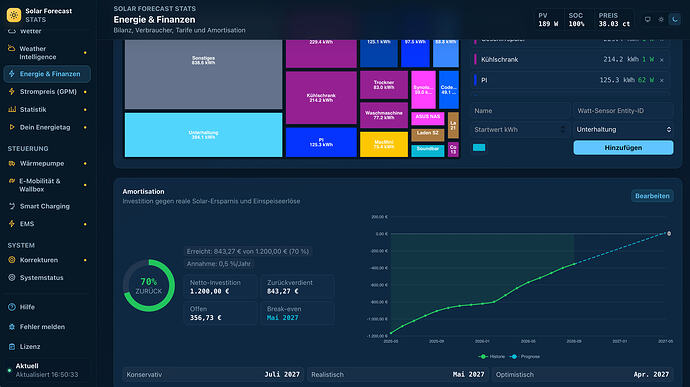Image resolution: width=690 pixels, height=387 pixels.
Task: Click the Solar Forecast sun logo
Action: coord(14,15)
